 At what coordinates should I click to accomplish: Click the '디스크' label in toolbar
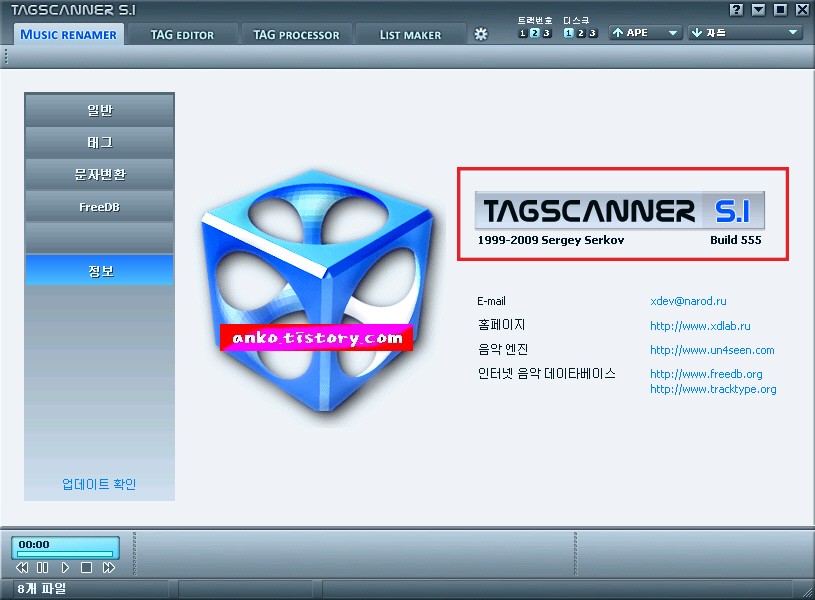point(576,20)
